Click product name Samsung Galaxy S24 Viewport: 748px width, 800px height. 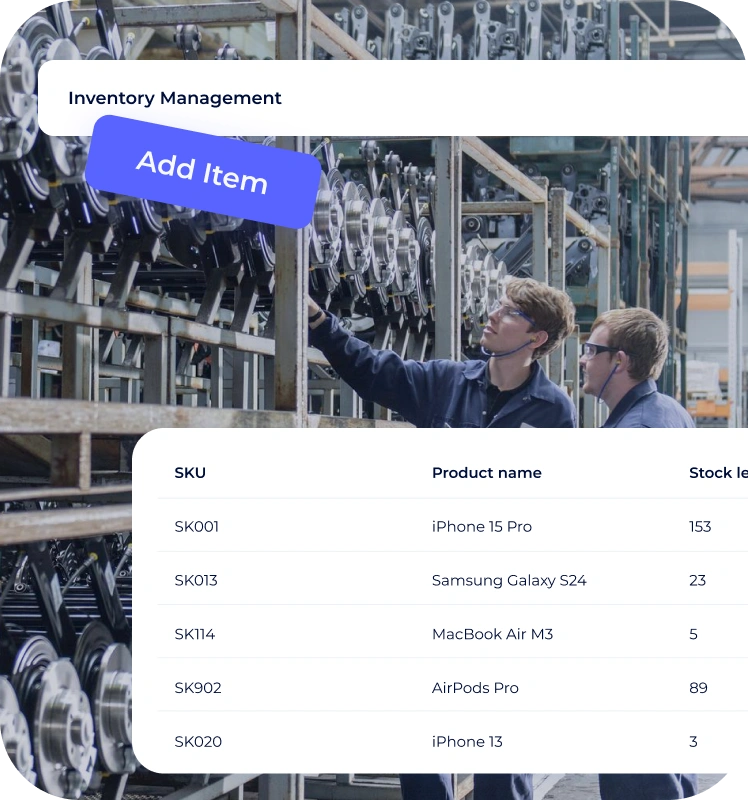[x=509, y=581]
